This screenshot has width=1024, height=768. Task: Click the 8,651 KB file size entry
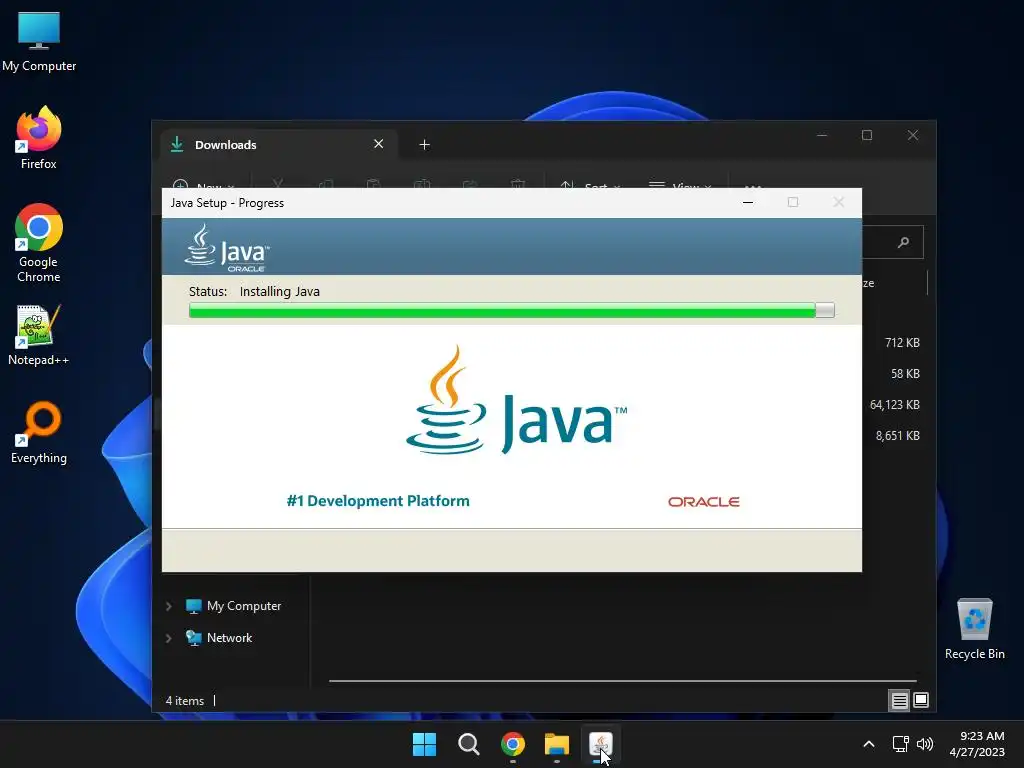point(897,436)
